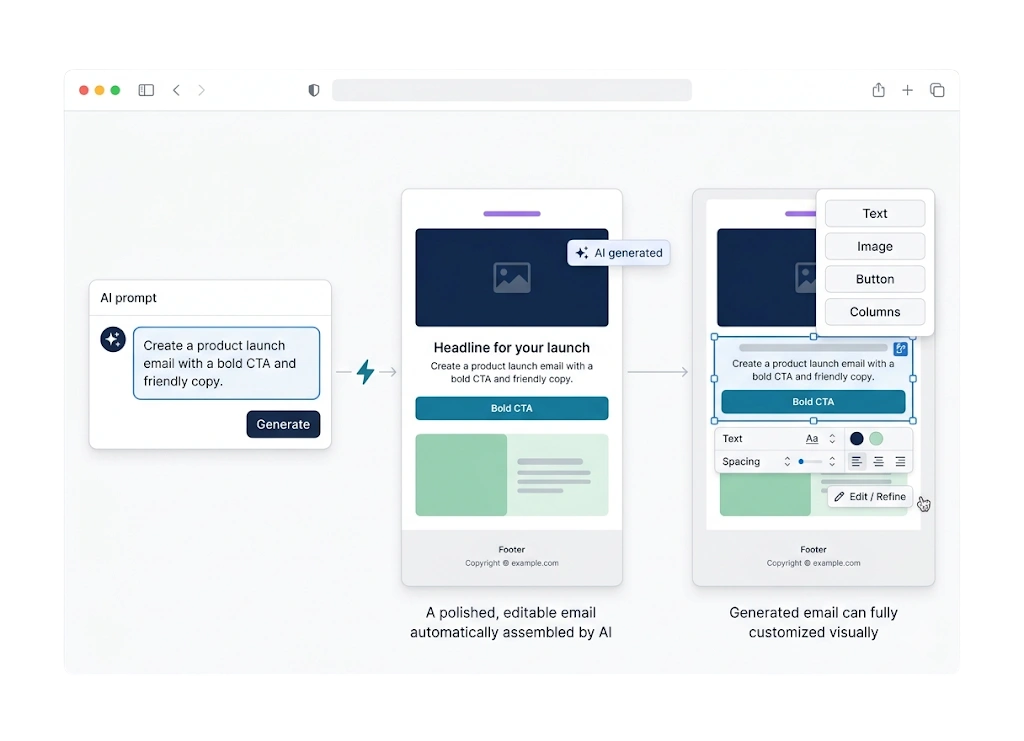The height and width of the screenshot is (741, 1024).
Task: Click the 'Footer' label in the right email editor
Action: 813,550
